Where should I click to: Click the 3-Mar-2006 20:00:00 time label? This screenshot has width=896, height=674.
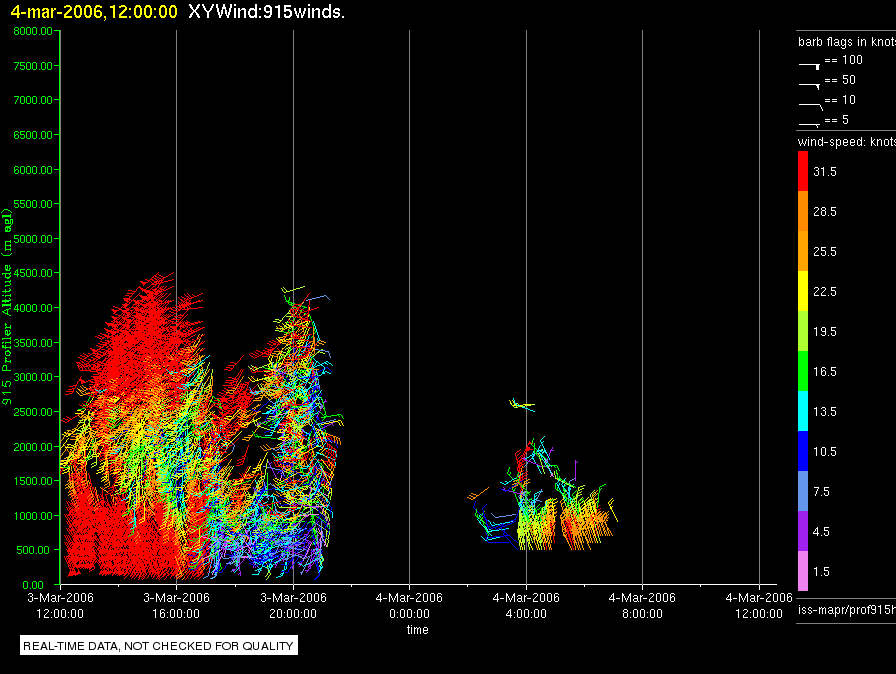click(x=293, y=605)
